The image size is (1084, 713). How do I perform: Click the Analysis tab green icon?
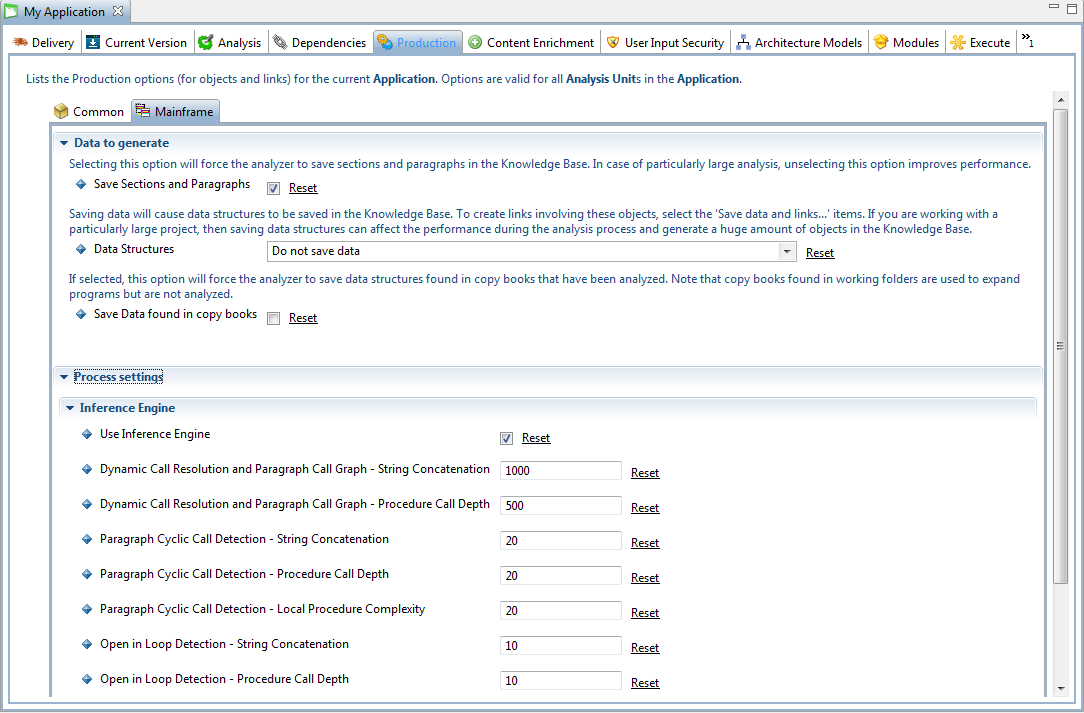205,43
